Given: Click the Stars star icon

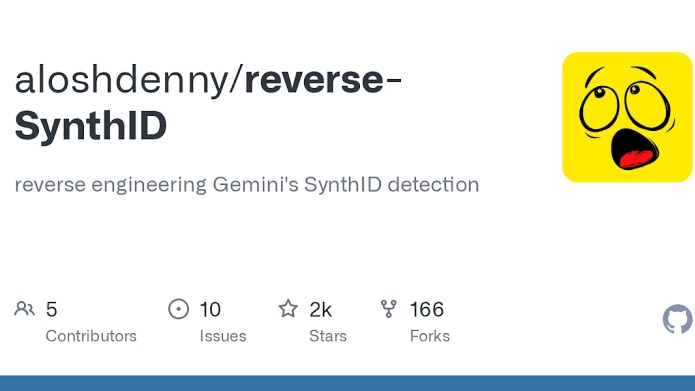Looking at the screenshot, I should coord(288,309).
